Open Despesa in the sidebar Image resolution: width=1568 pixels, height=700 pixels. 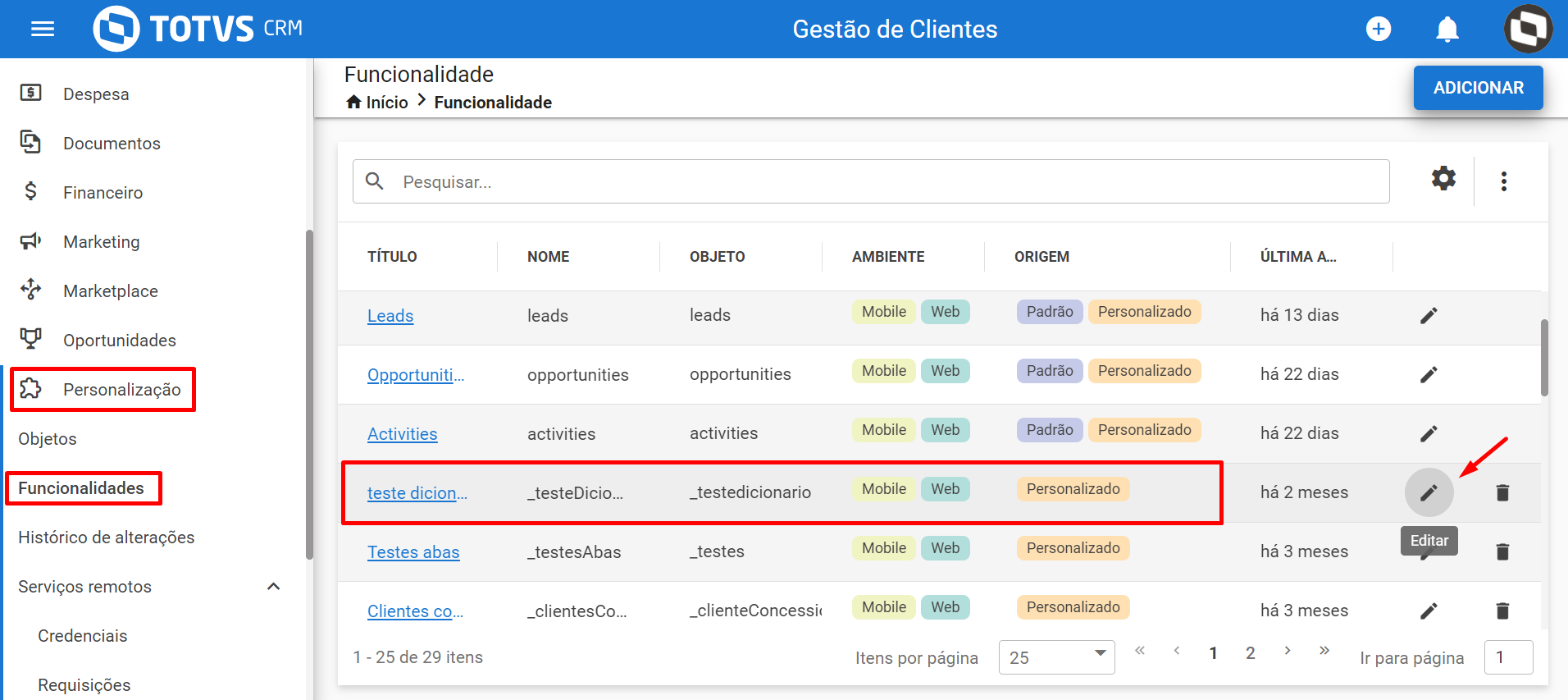[96, 94]
